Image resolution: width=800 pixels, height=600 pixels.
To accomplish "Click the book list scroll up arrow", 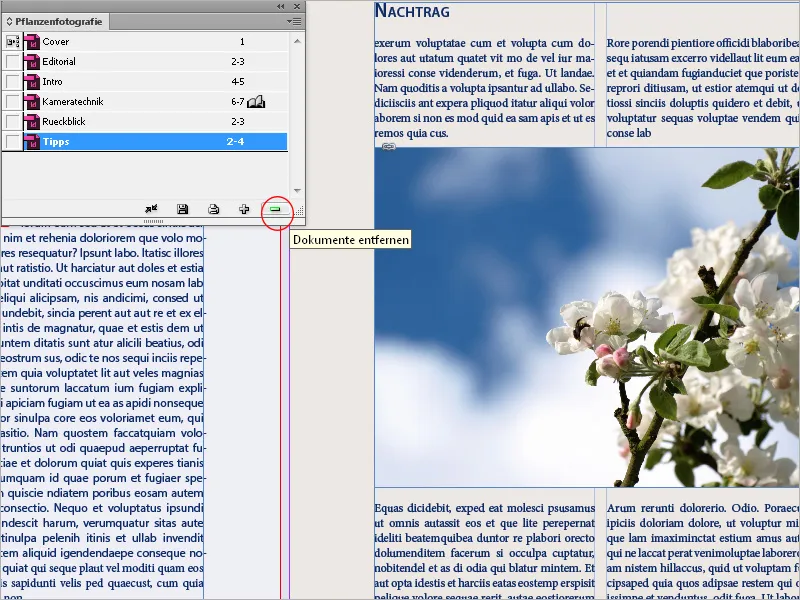I will (297, 41).
